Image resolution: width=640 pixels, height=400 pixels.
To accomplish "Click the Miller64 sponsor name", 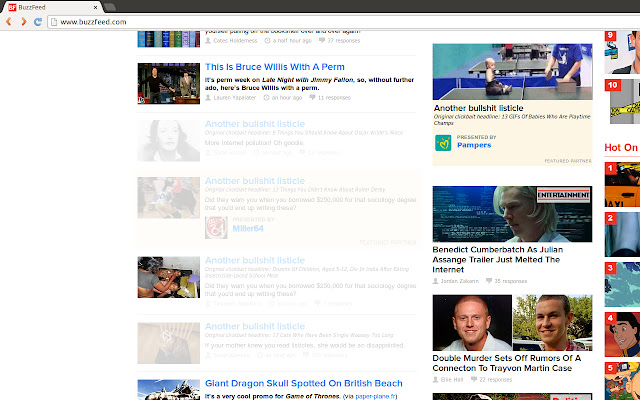I will point(248,229).
